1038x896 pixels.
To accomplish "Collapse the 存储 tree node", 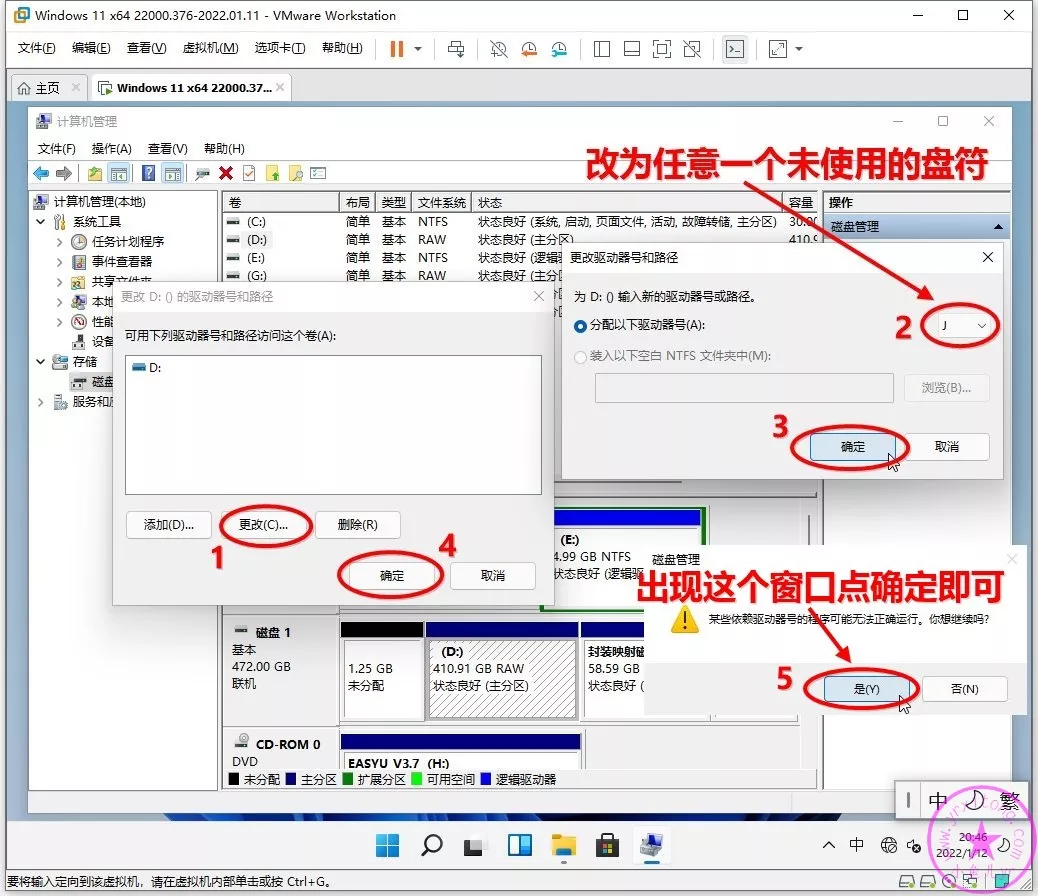I will [x=41, y=362].
